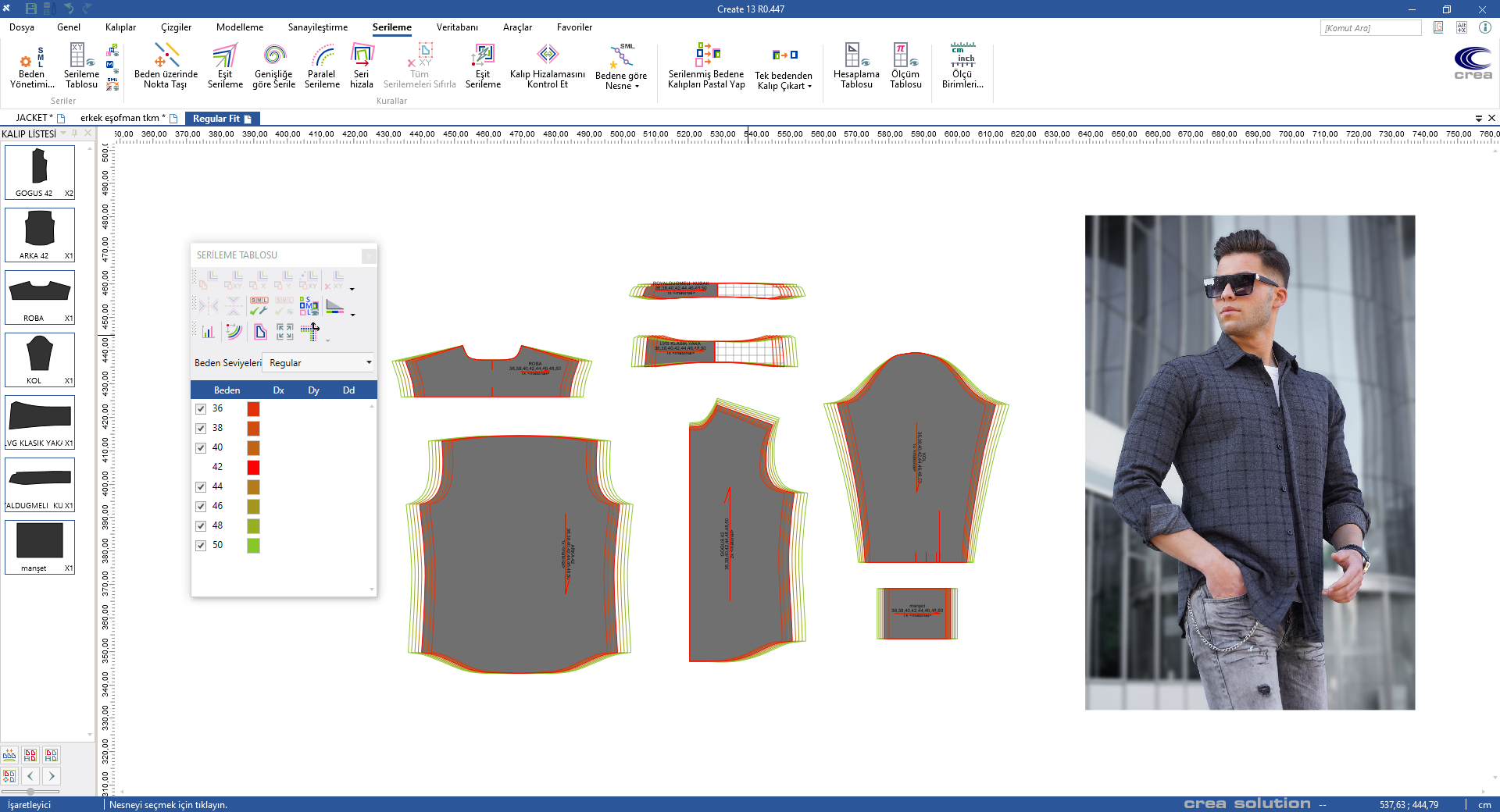Expand the Beden Seviyeleri Regular dropdown
Screen dimensions: 1500x812
(x=369, y=363)
